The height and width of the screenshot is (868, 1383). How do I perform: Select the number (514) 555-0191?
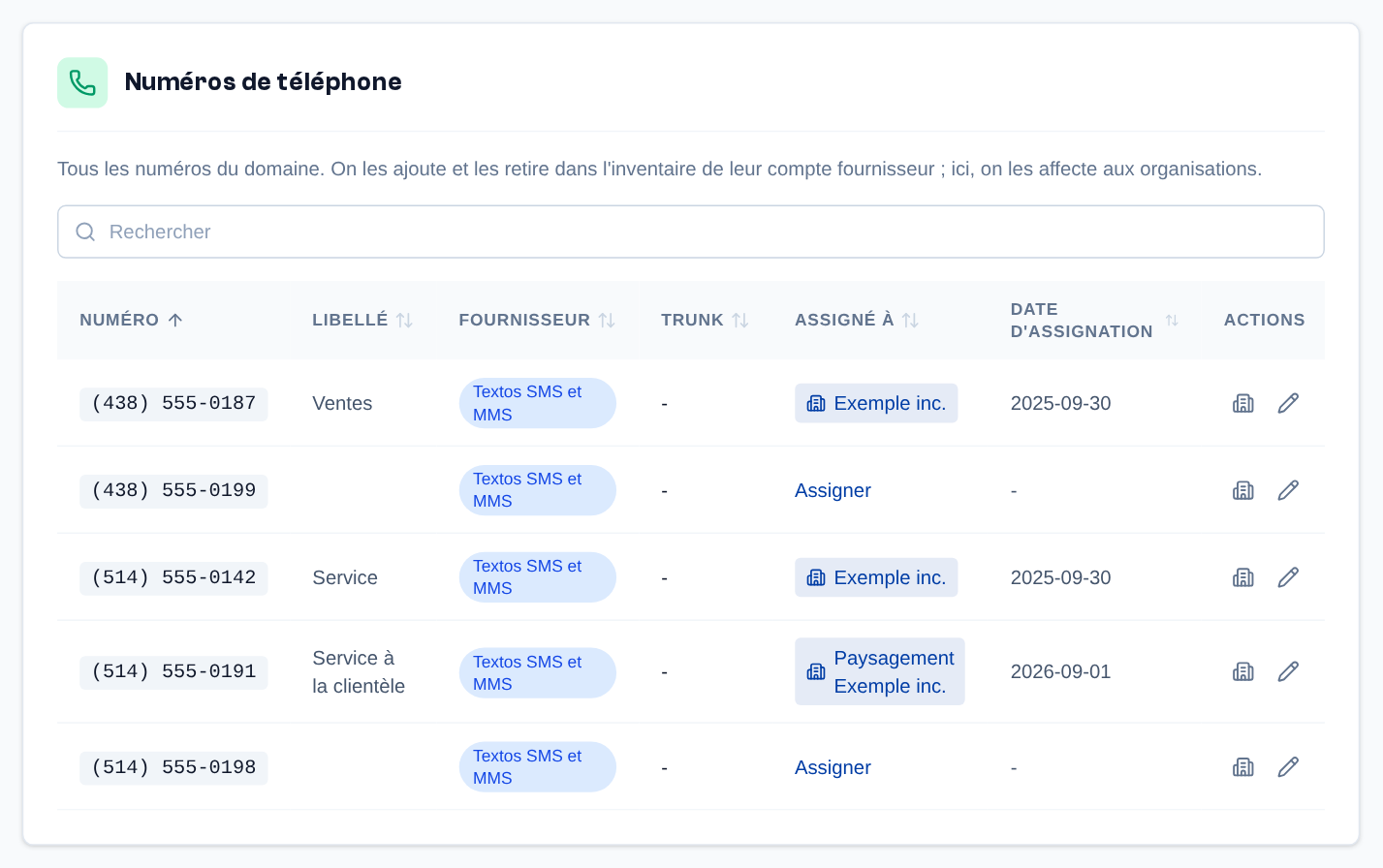[x=173, y=671]
